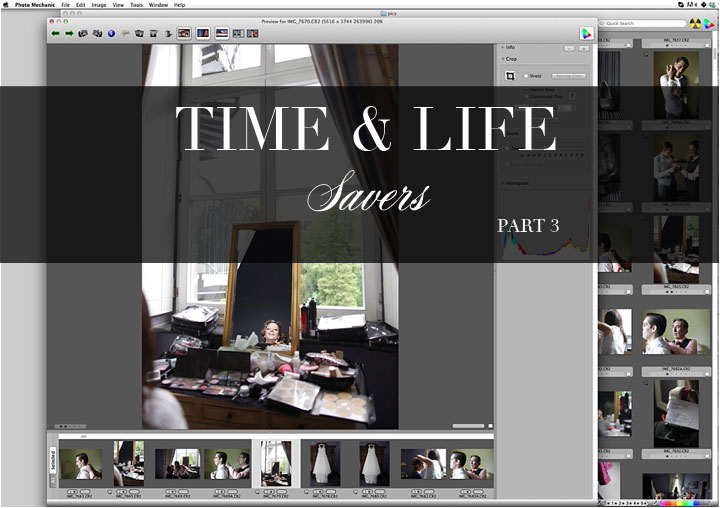Open the Photo Mechanic application menu
This screenshot has height=508, width=720.
(x=35, y=5)
